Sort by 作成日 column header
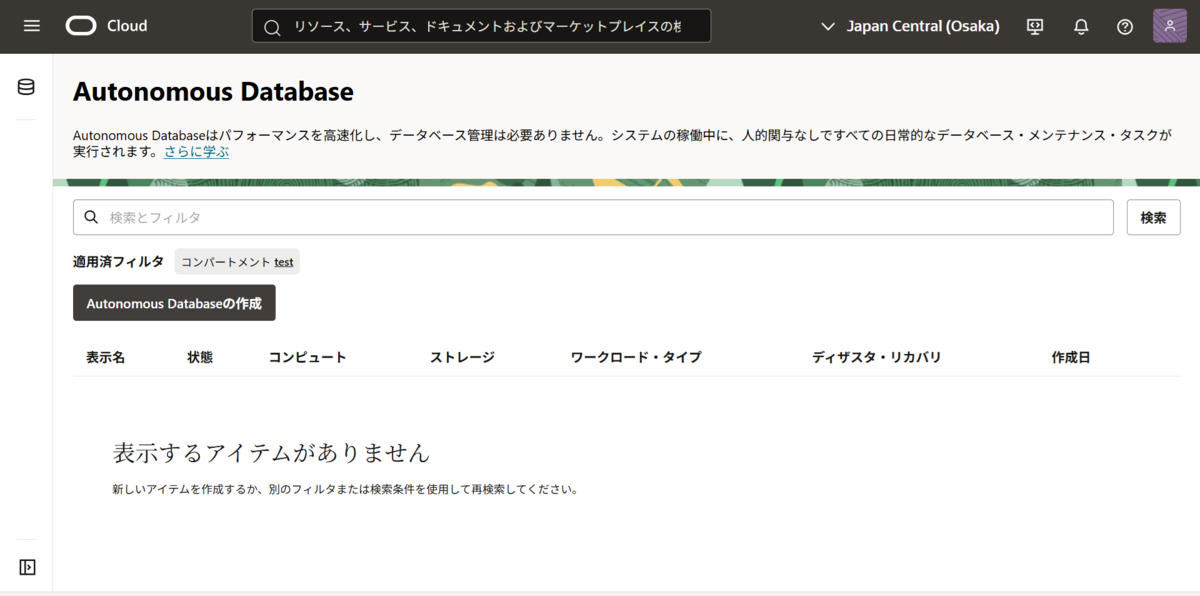 pos(1071,357)
